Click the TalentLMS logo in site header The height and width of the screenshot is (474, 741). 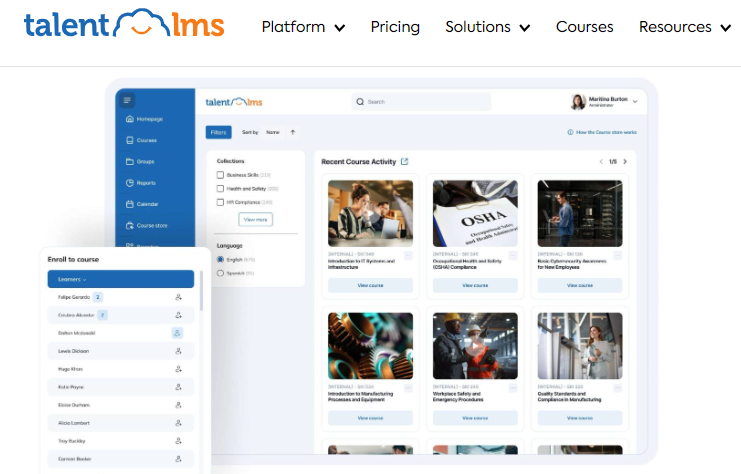[x=124, y=24]
